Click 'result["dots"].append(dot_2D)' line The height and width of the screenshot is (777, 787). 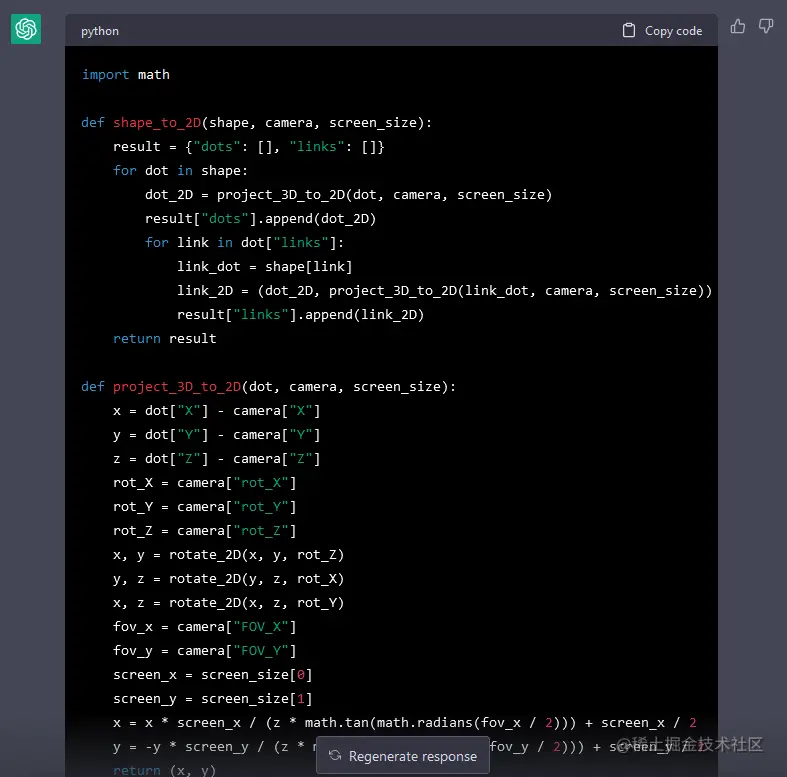tap(260, 219)
